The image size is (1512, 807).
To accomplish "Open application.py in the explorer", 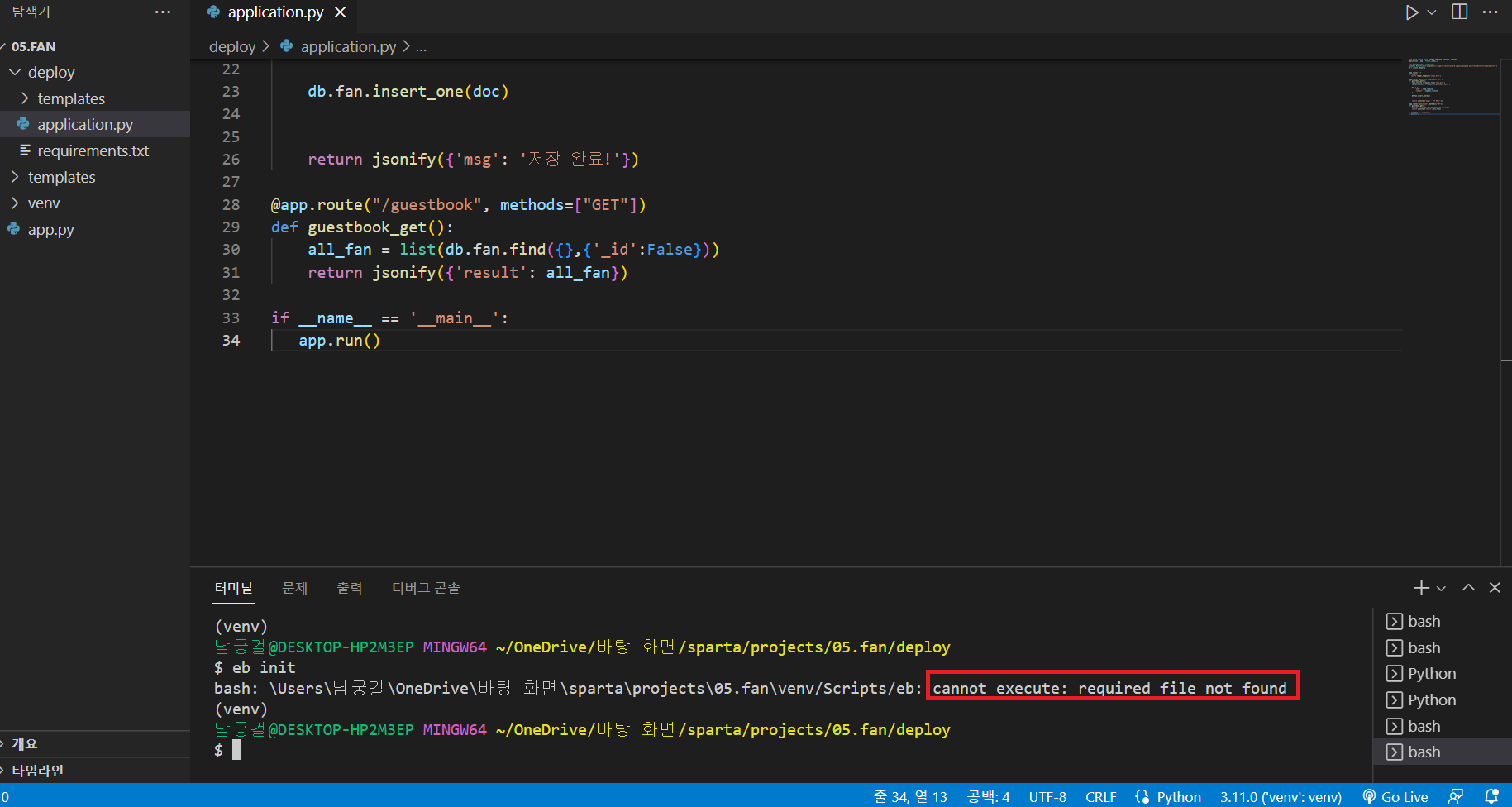I will (x=85, y=124).
